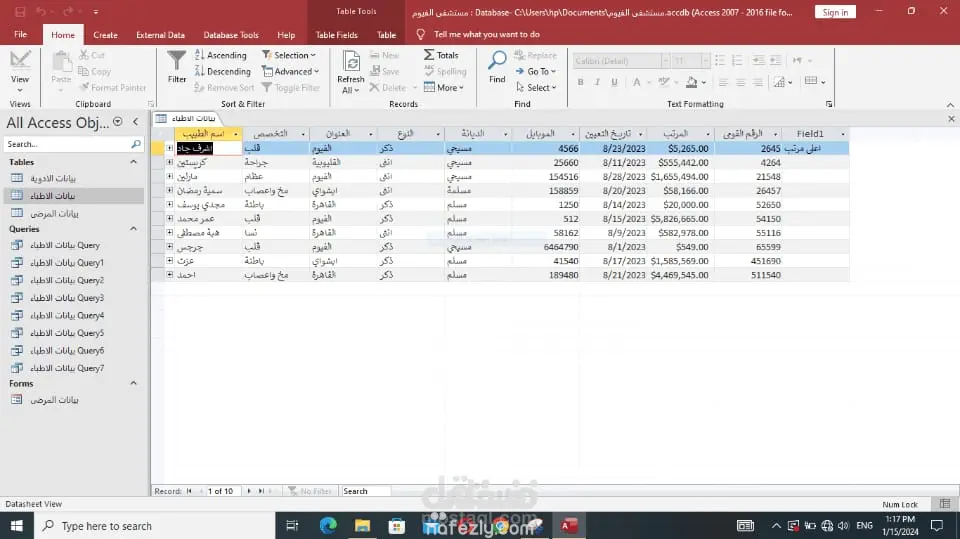Collapse the Forms group in navigation pane
This screenshot has width=960, height=539.
(x=133, y=383)
